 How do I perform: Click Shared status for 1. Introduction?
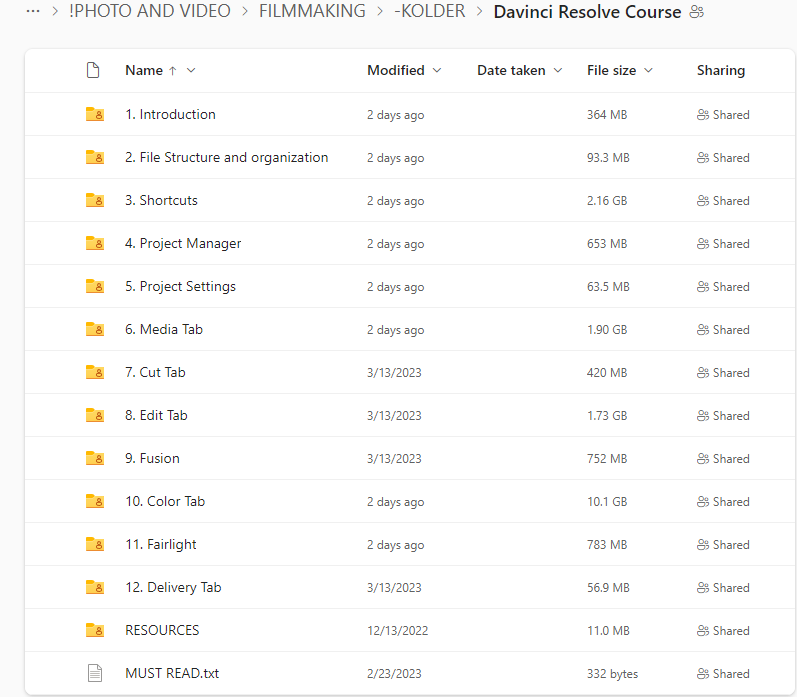coord(723,115)
